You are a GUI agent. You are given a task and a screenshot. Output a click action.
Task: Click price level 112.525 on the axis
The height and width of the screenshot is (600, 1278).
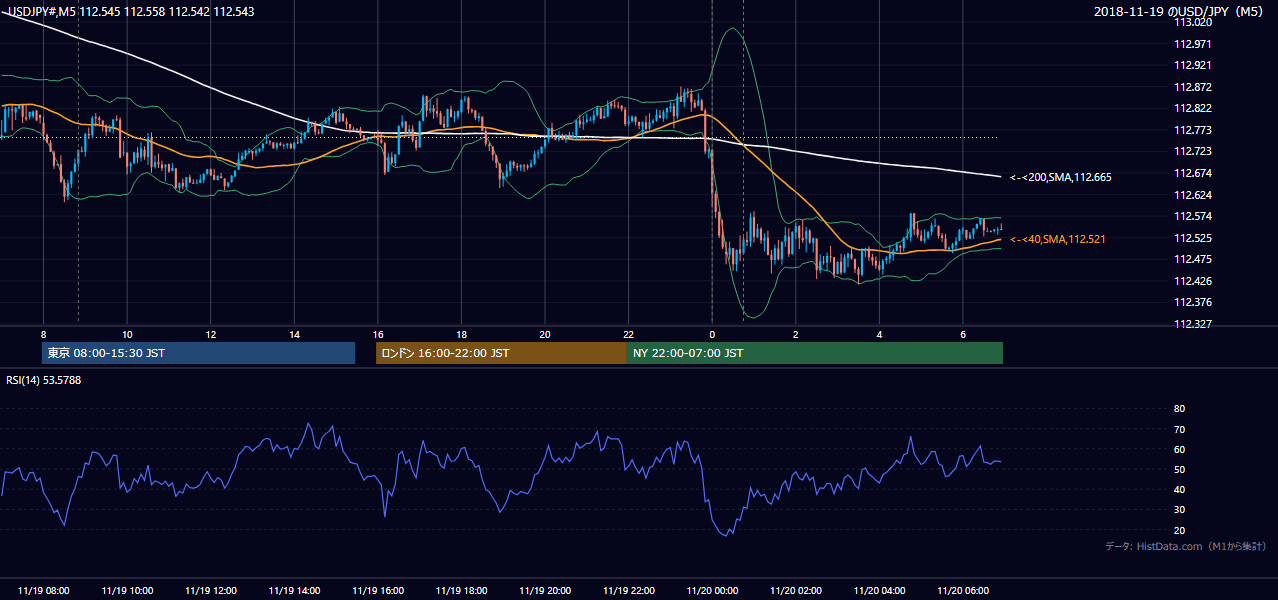[1193, 238]
